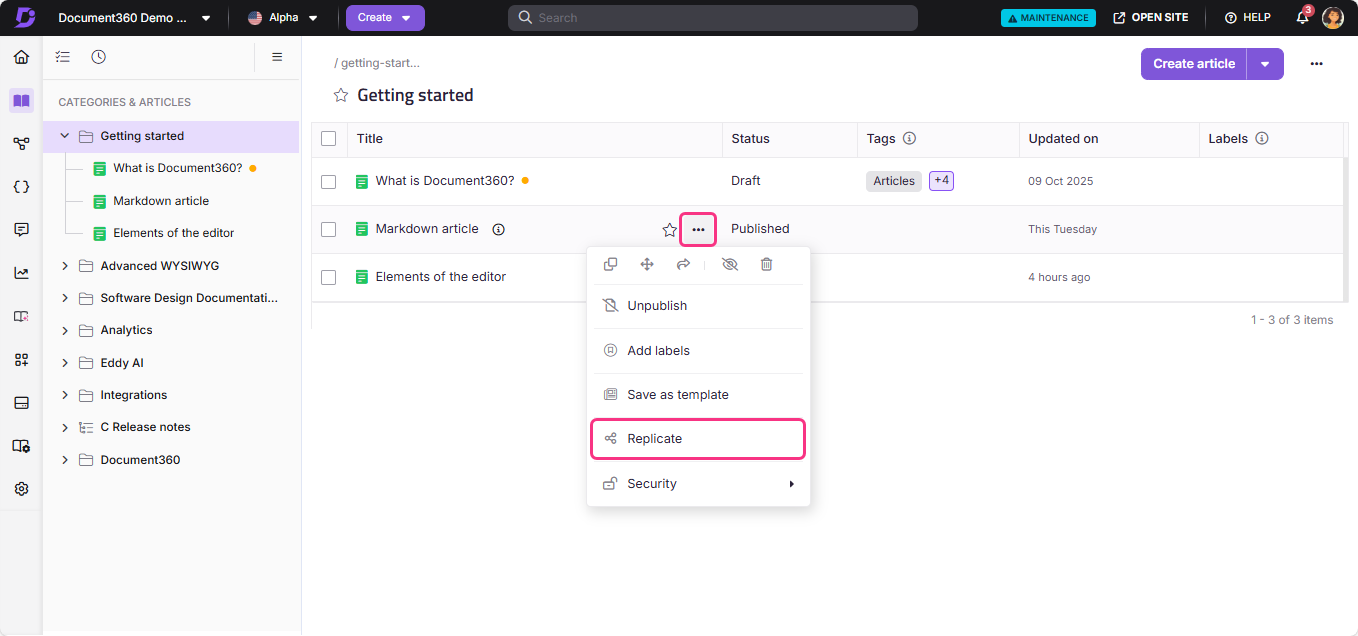
Task: Click the delete trash icon in context menu
Action: [x=766, y=265]
